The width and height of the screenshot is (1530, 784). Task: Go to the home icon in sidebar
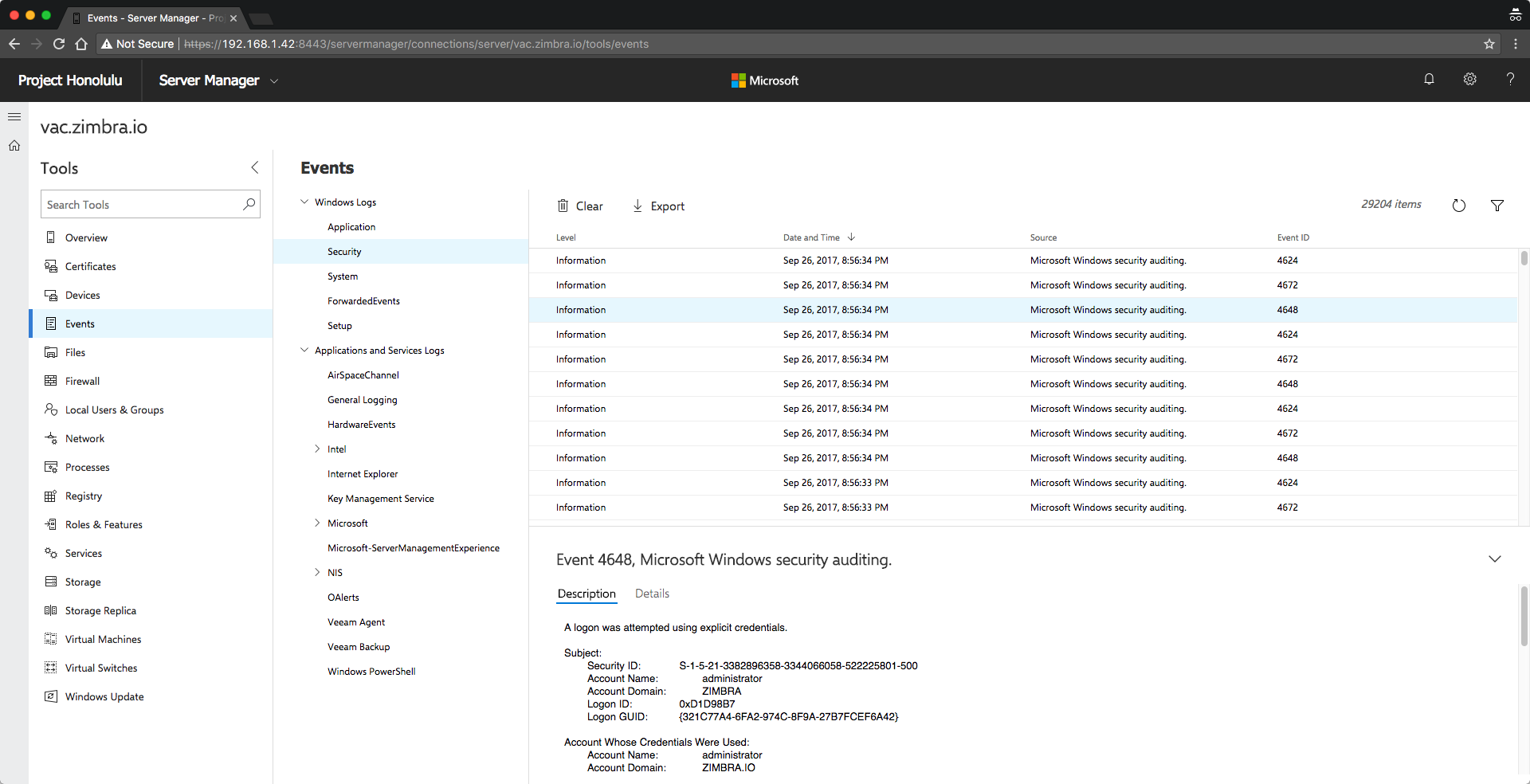click(x=14, y=146)
